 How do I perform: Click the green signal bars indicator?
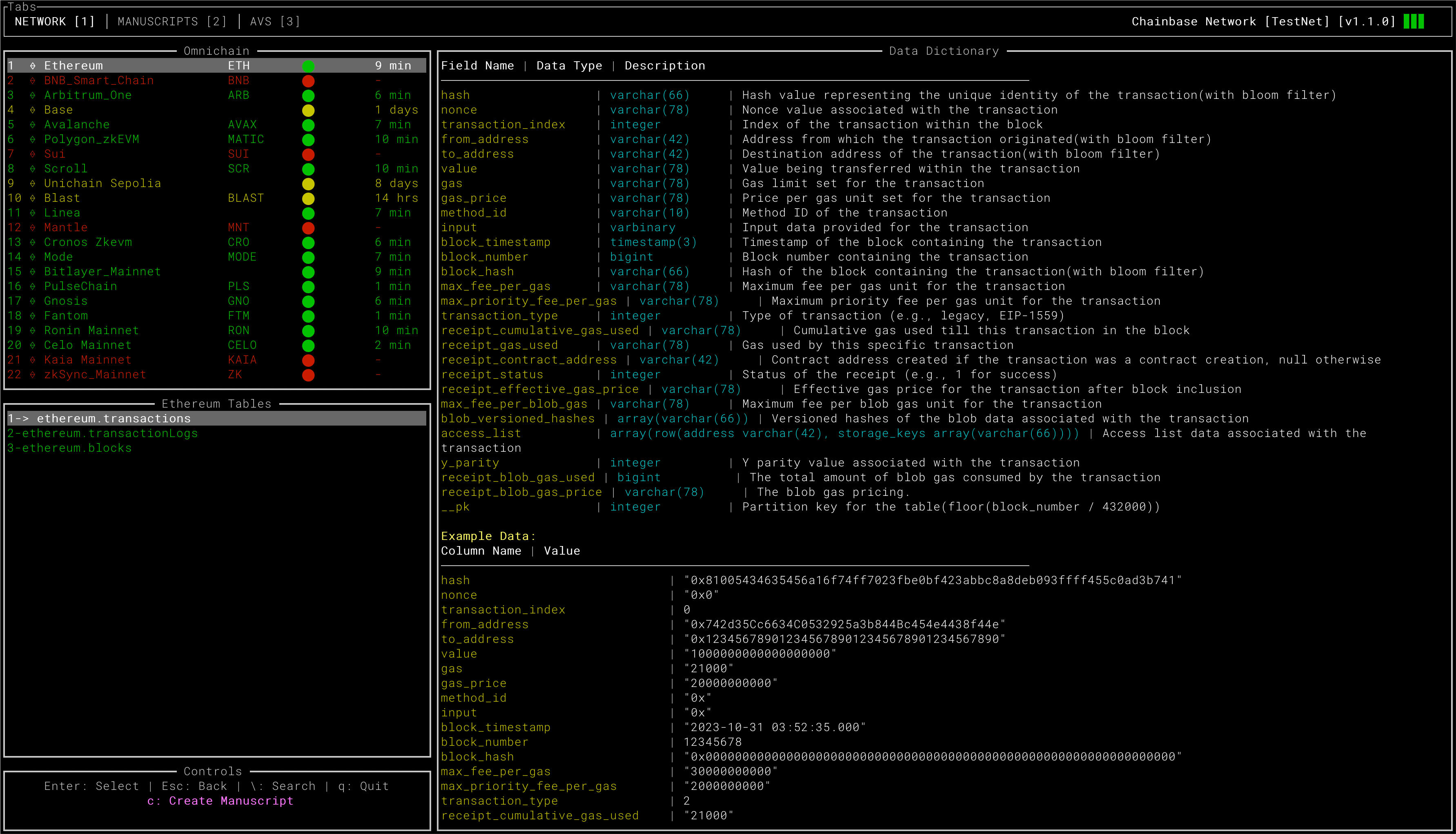pyautogui.click(x=1414, y=22)
